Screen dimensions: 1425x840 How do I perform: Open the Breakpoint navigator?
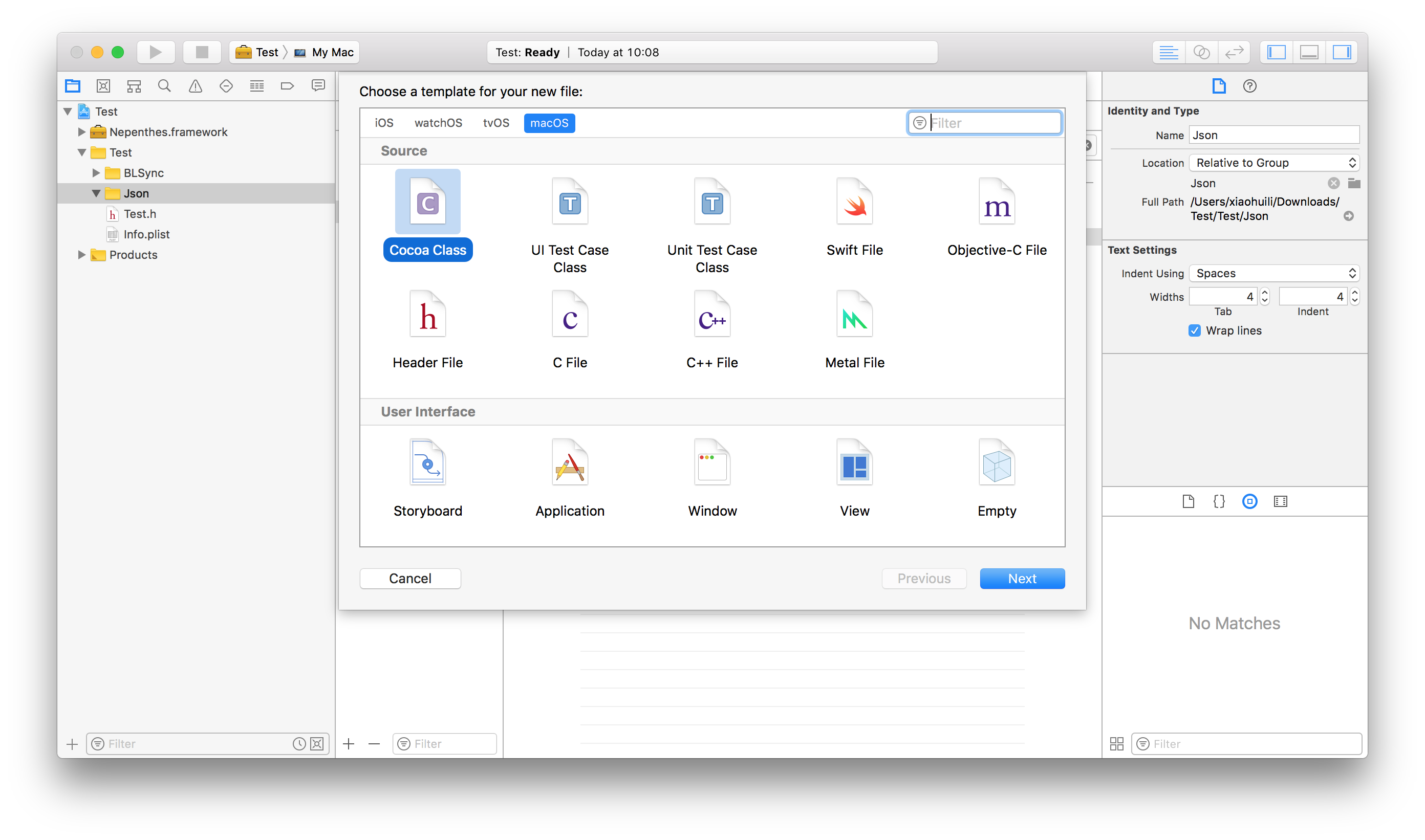(287, 86)
